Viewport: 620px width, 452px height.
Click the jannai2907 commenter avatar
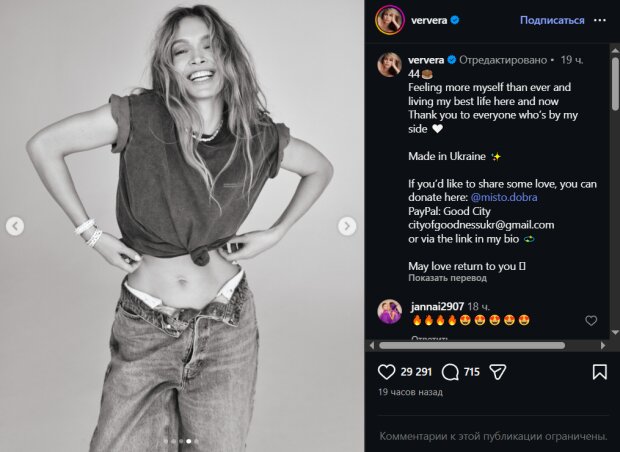click(389, 311)
